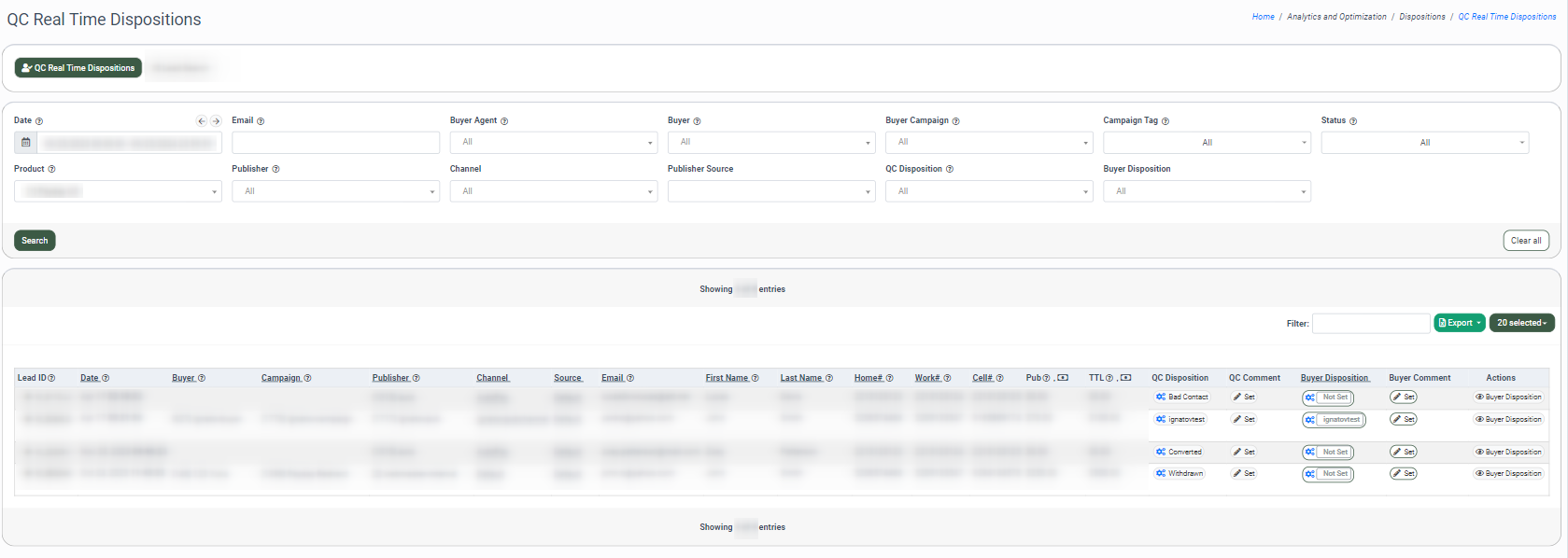Toggle the TTL column display icon
Viewport: 1568px width, 558px height.
(1125, 378)
